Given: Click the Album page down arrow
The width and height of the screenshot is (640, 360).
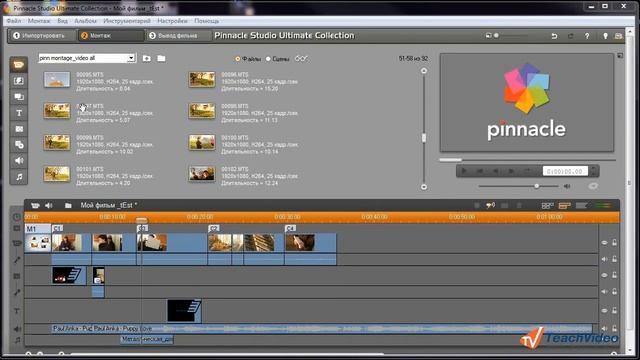Looking at the screenshot, I should click(424, 187).
